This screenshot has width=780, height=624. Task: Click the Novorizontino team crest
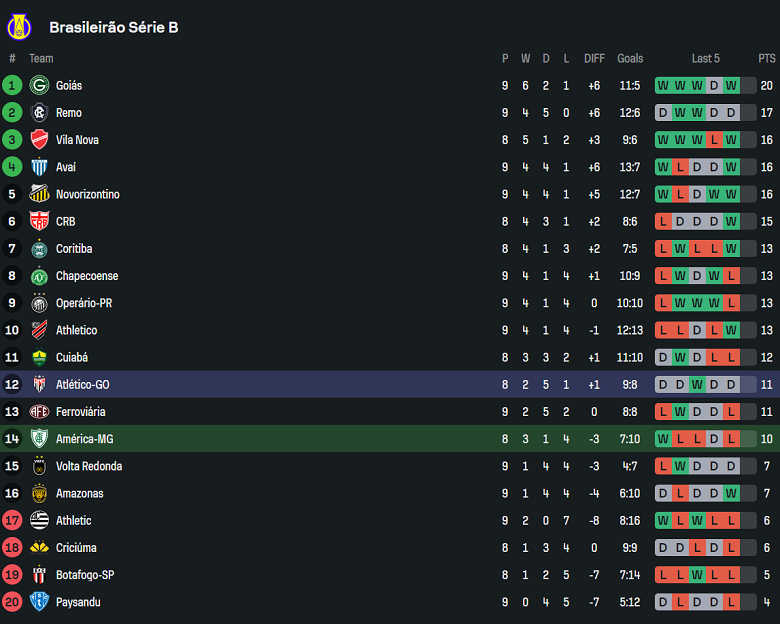[39, 194]
